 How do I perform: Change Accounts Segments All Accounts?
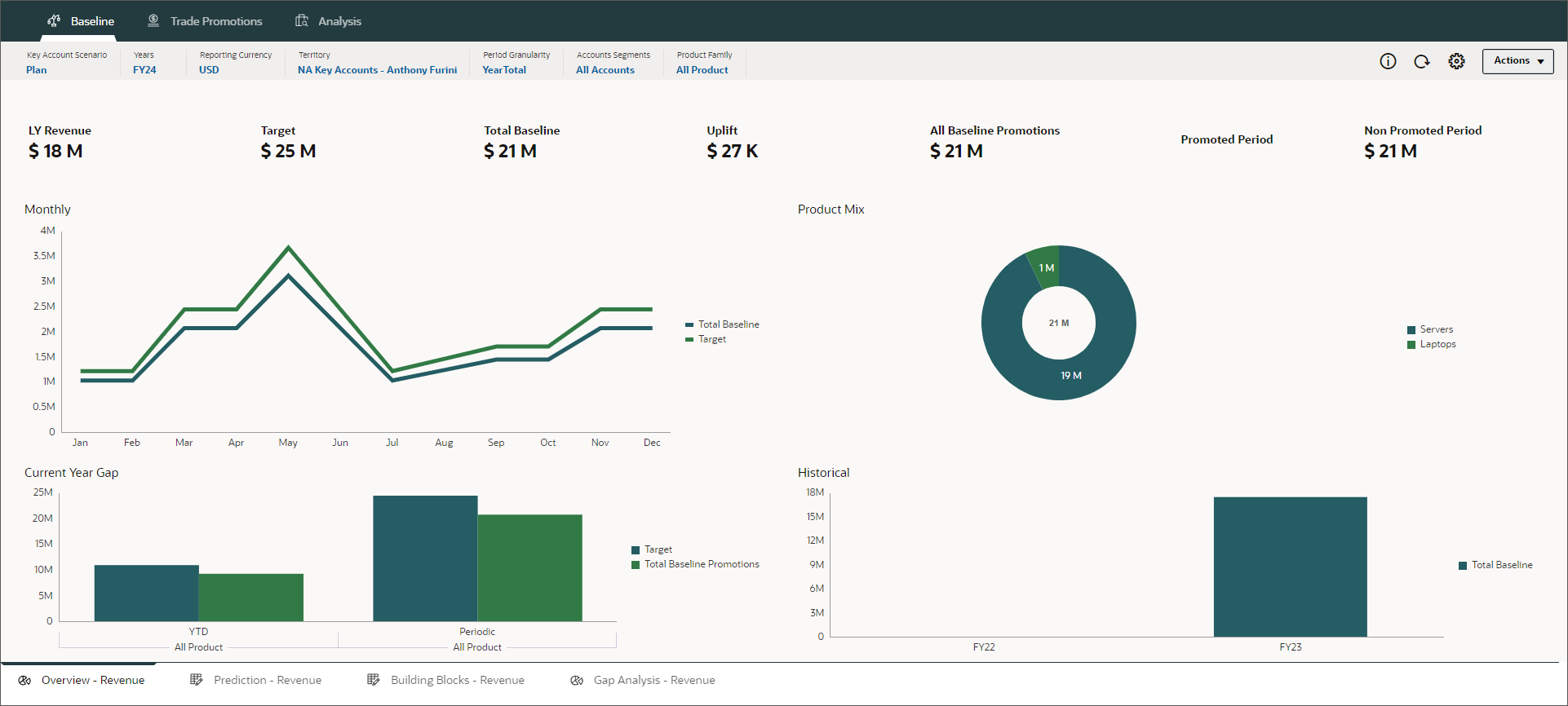click(605, 70)
